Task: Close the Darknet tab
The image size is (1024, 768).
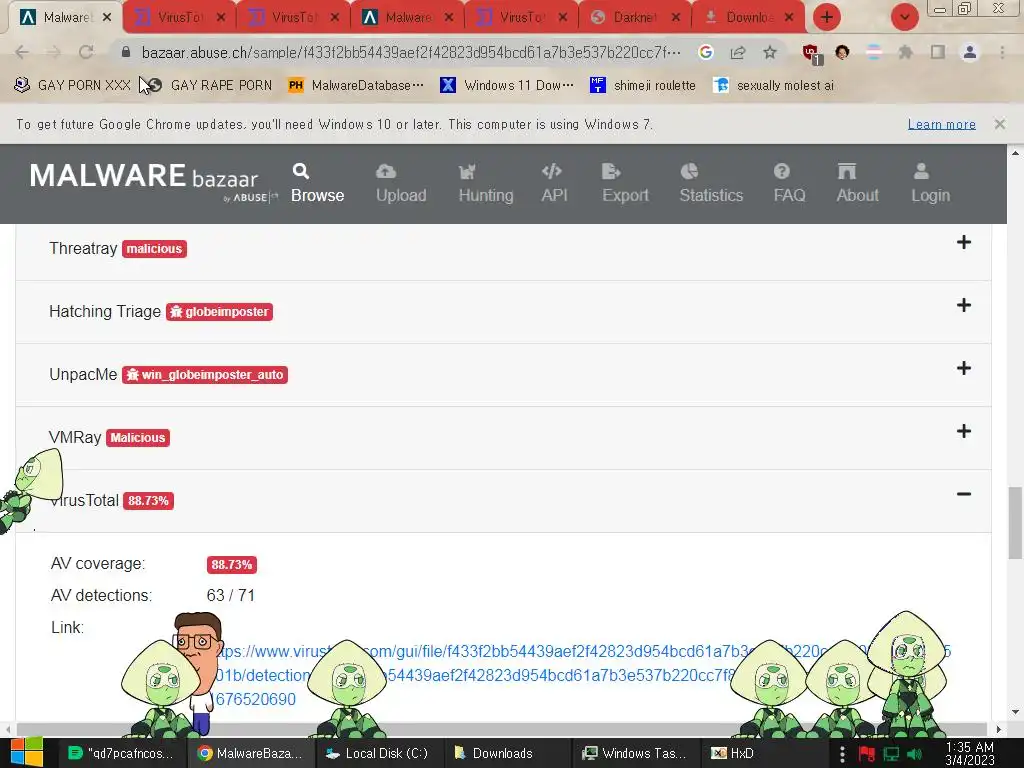Action: (676, 18)
